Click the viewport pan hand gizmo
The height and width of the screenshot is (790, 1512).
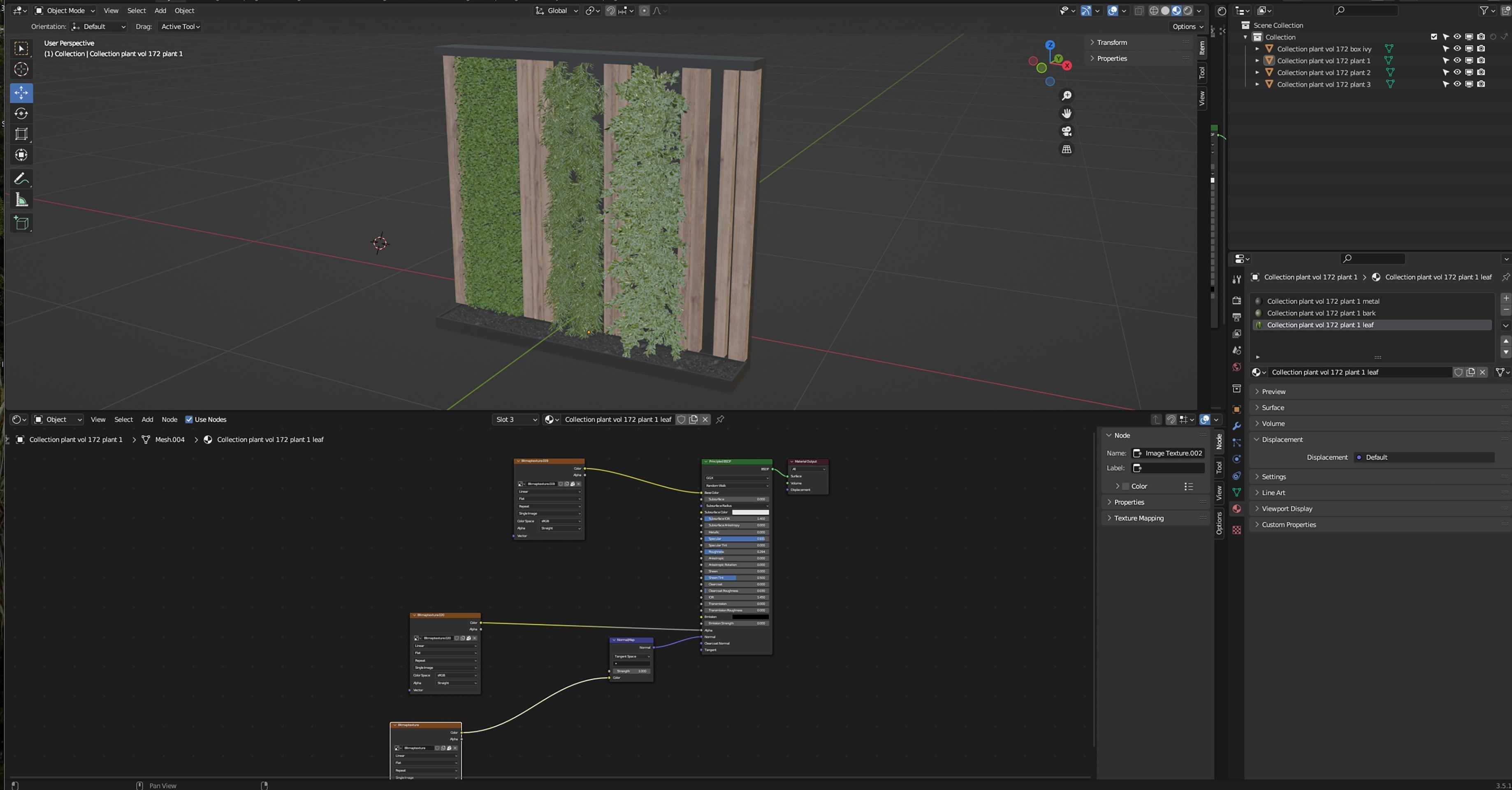pyautogui.click(x=1067, y=114)
